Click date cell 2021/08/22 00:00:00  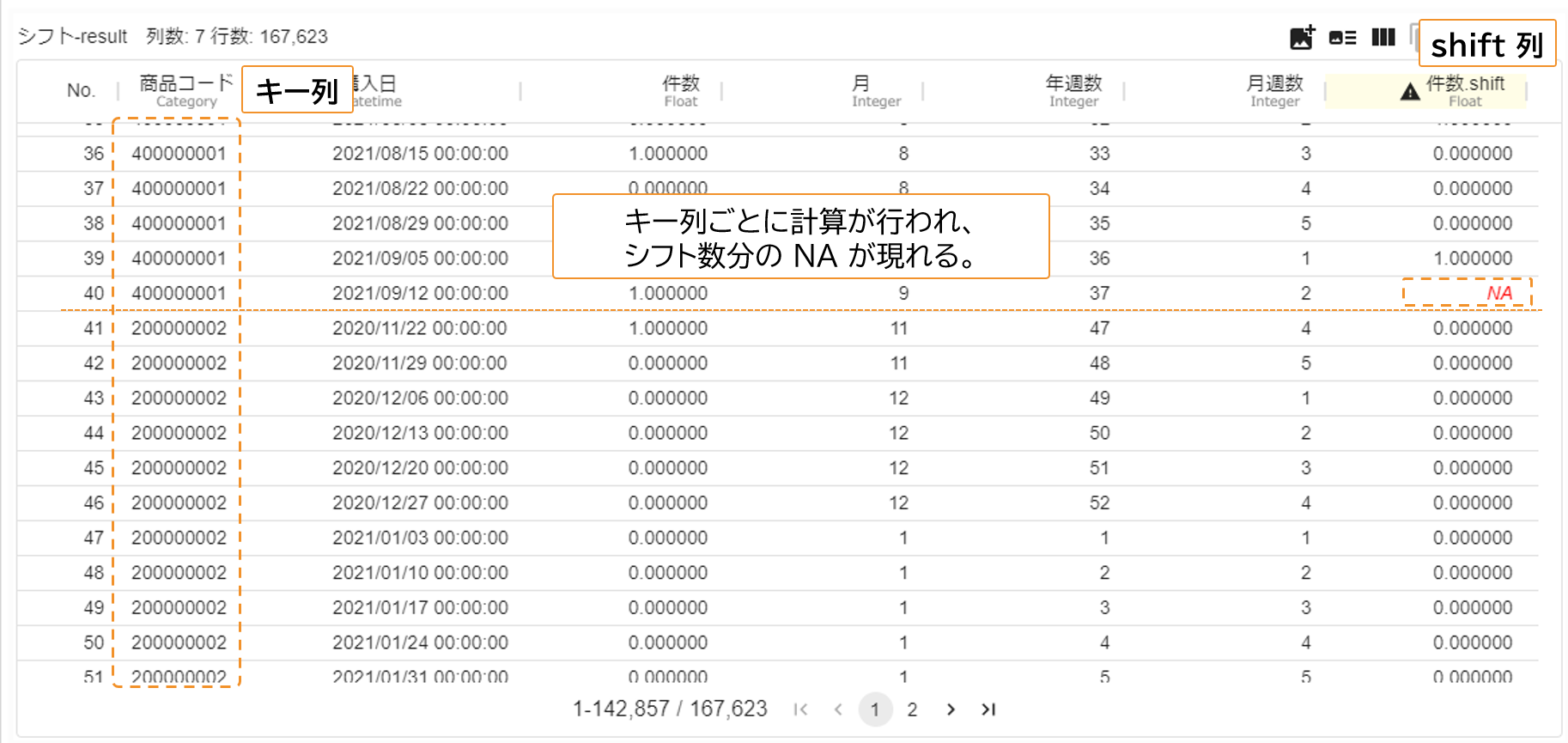point(420,188)
